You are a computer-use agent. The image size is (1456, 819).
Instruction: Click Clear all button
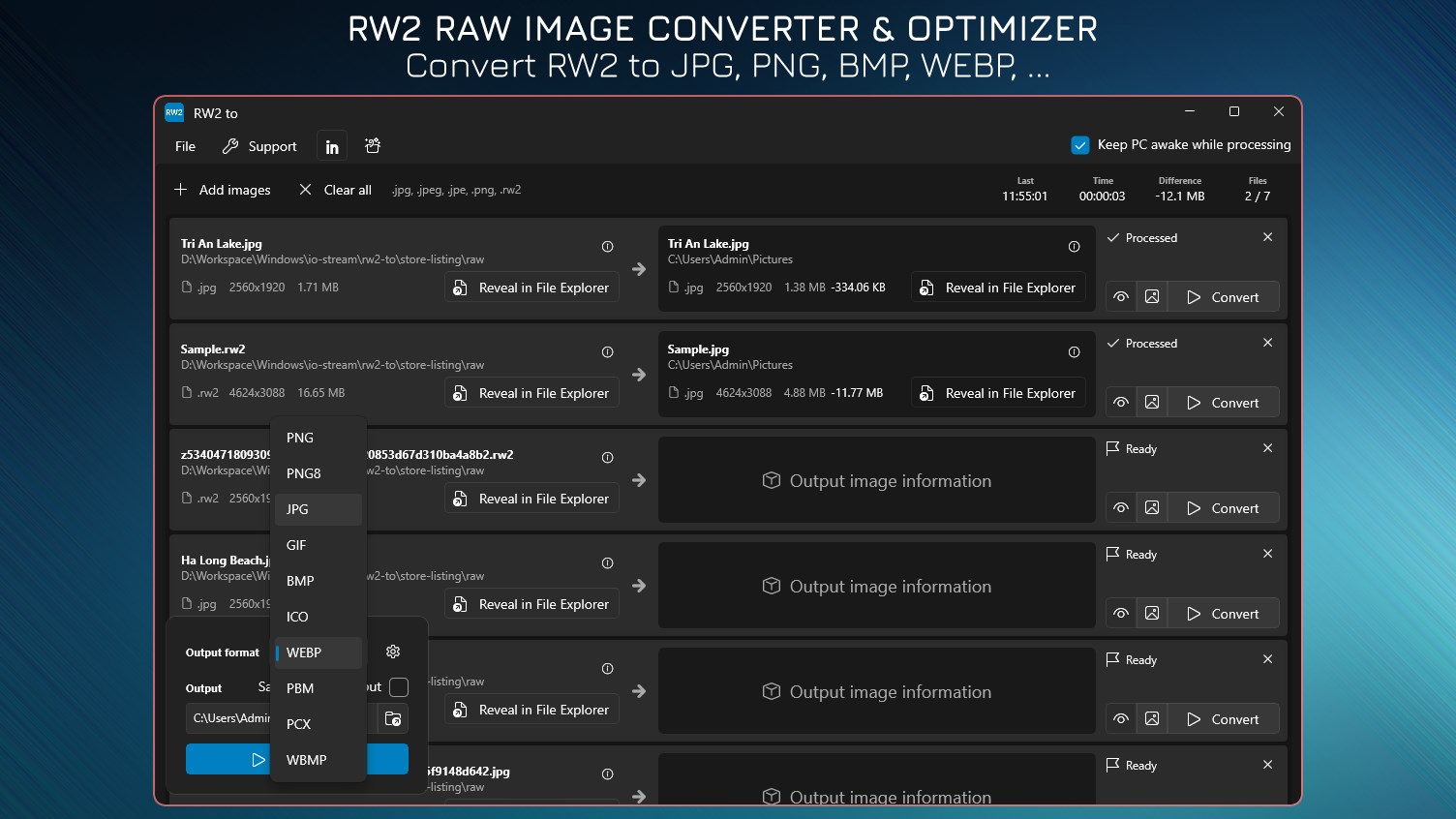click(335, 190)
